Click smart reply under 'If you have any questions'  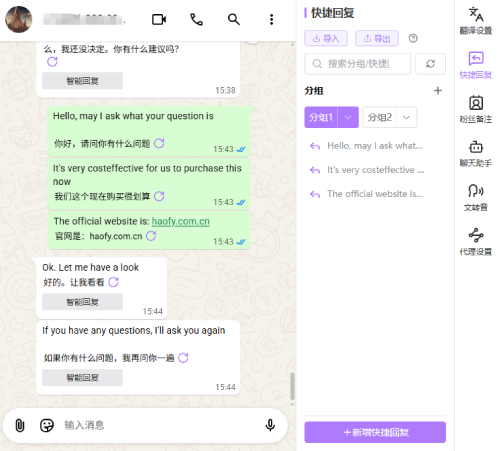pyautogui.click(x=82, y=378)
